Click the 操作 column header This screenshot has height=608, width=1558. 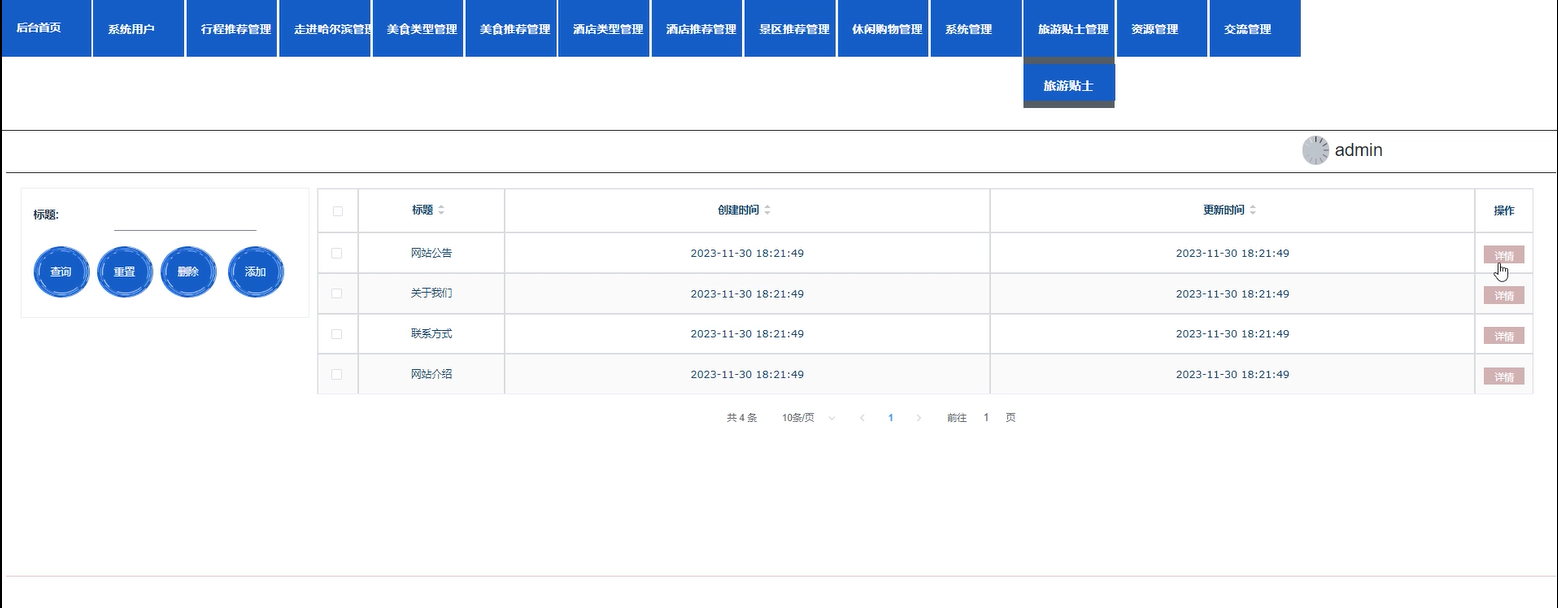pos(1504,211)
